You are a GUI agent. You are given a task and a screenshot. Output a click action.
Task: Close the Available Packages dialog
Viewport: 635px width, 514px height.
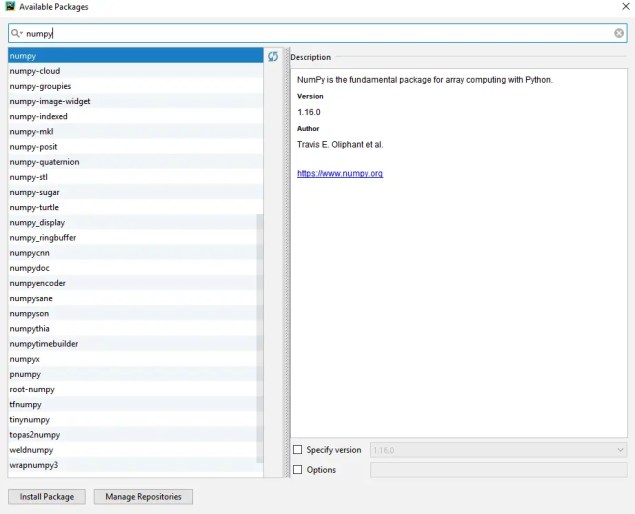pos(624,6)
